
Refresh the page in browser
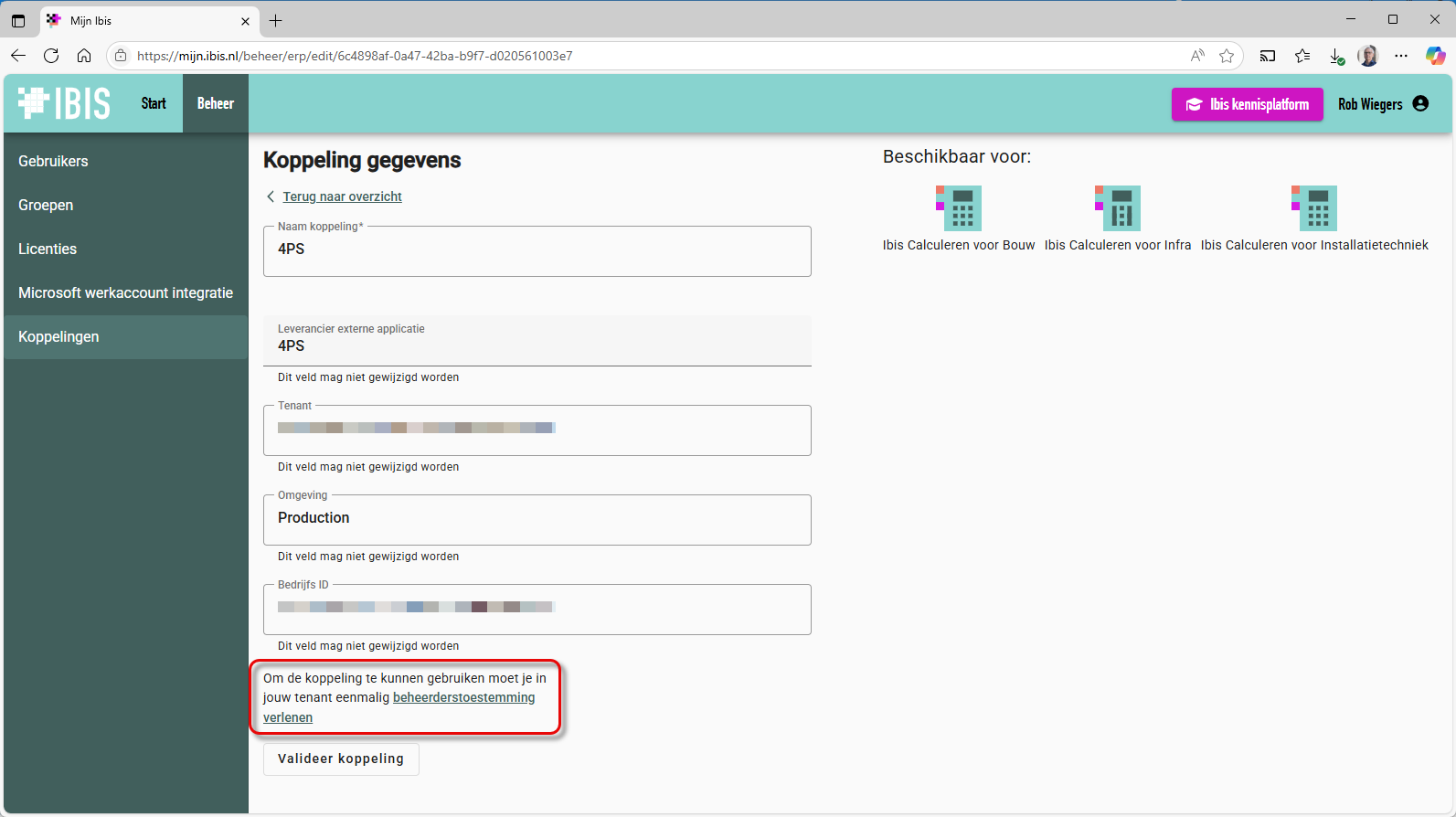[51, 56]
